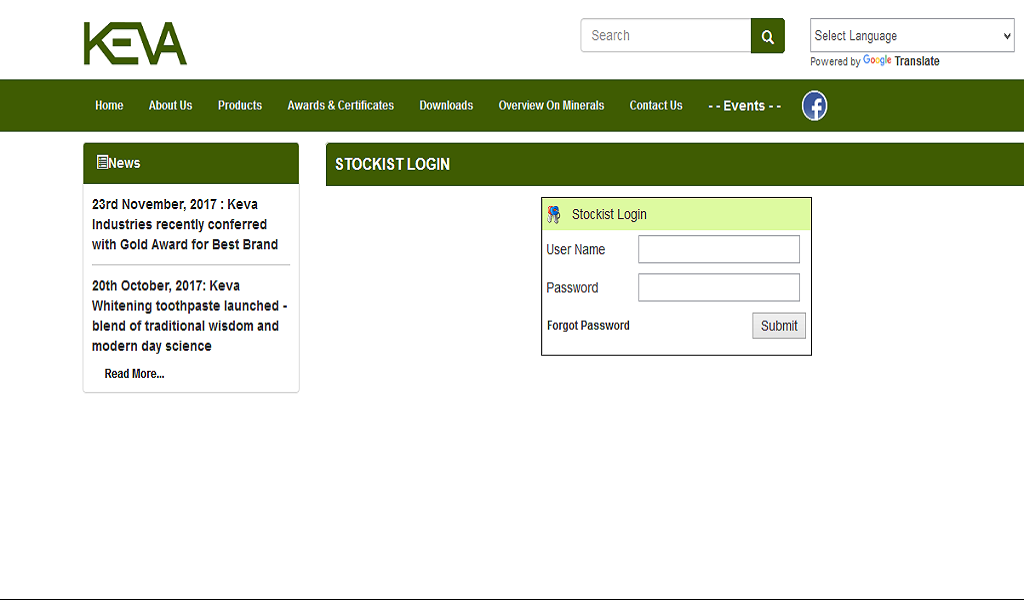The width and height of the screenshot is (1024, 600).
Task: Open Overview On Minerals page
Action: [551, 105]
